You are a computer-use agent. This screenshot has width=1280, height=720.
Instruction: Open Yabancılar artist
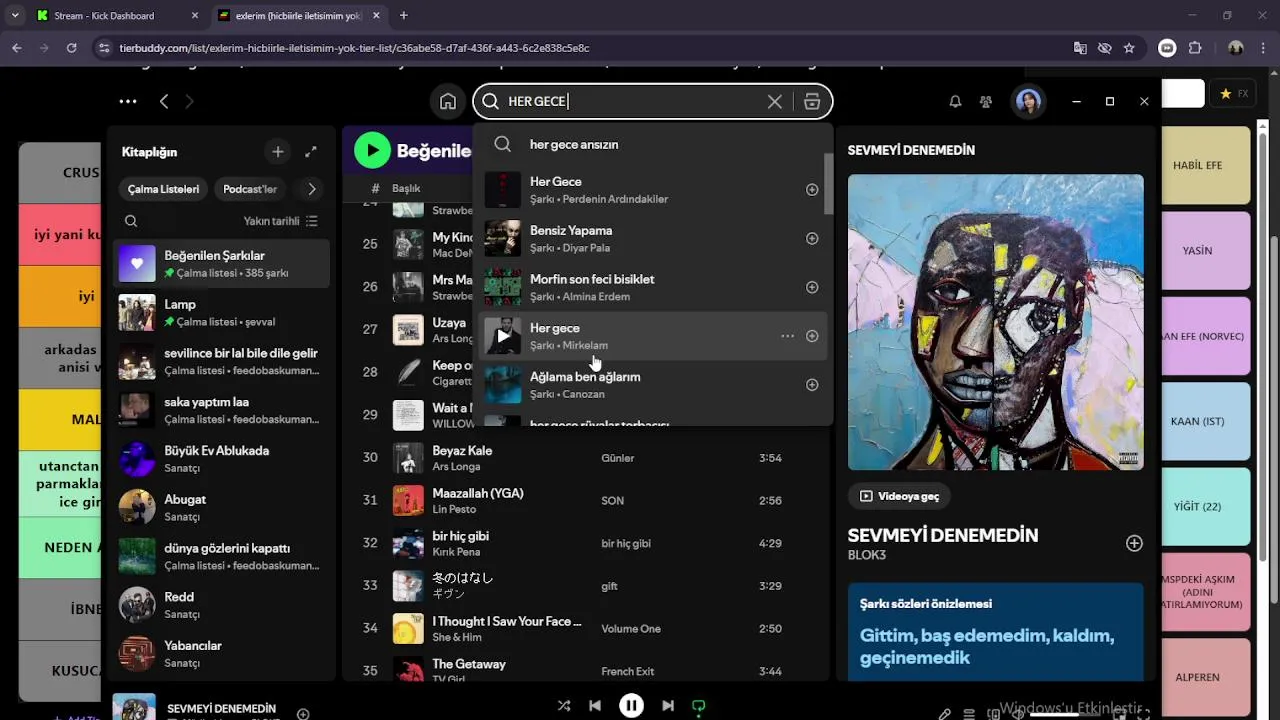point(221,654)
